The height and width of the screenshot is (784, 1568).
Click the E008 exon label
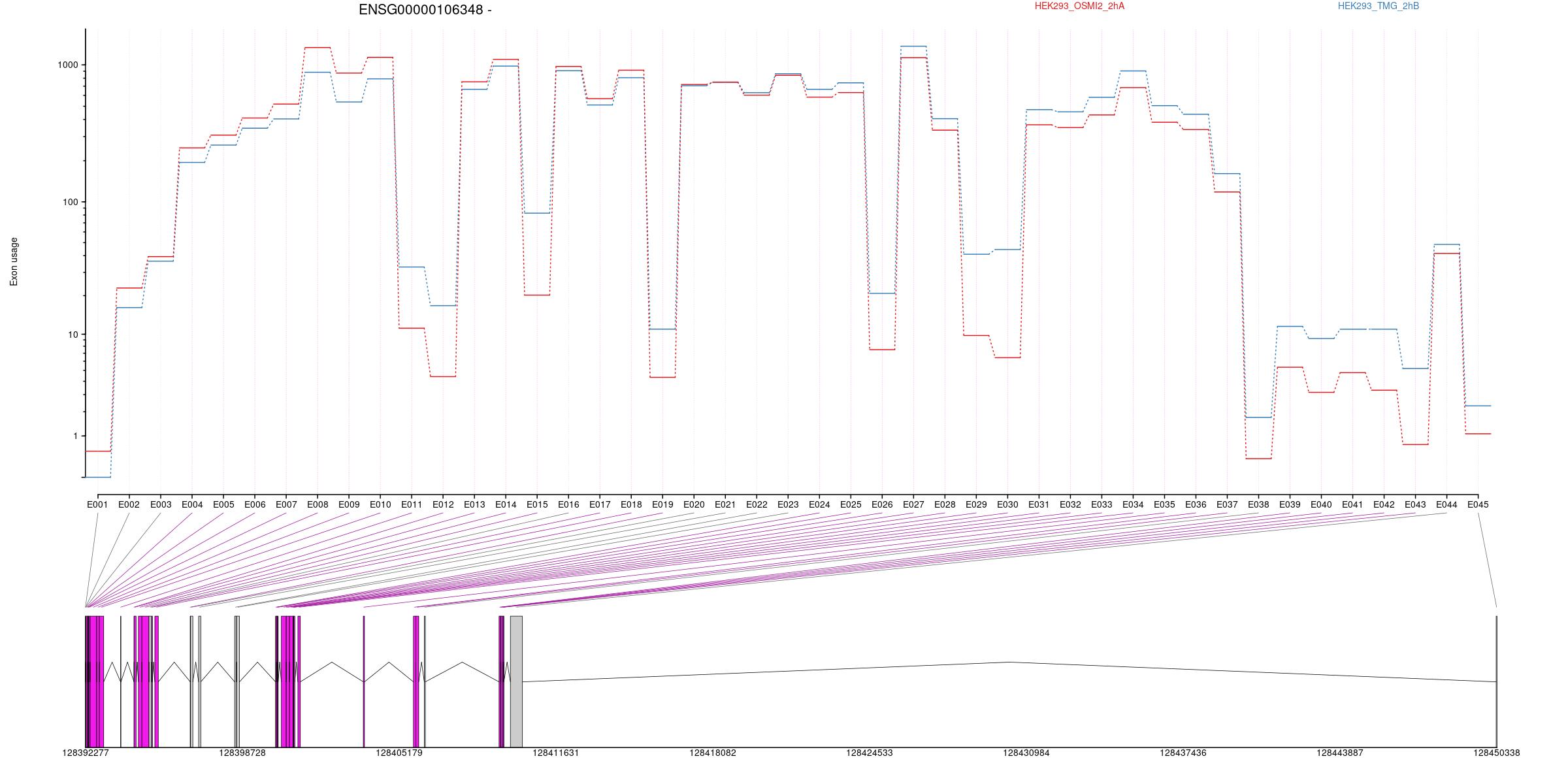click(x=318, y=504)
